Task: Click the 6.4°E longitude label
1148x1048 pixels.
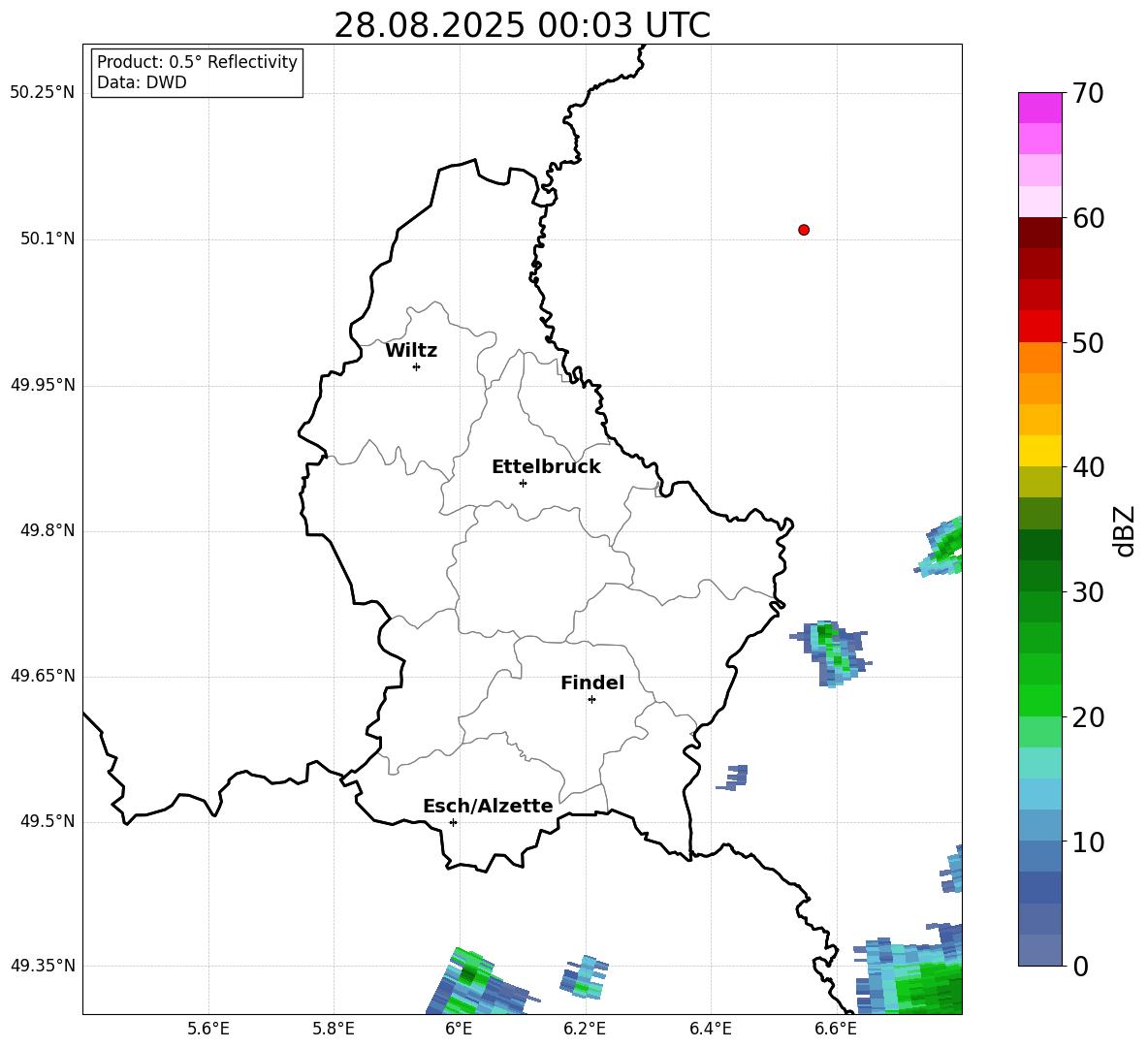Action: click(x=710, y=1029)
